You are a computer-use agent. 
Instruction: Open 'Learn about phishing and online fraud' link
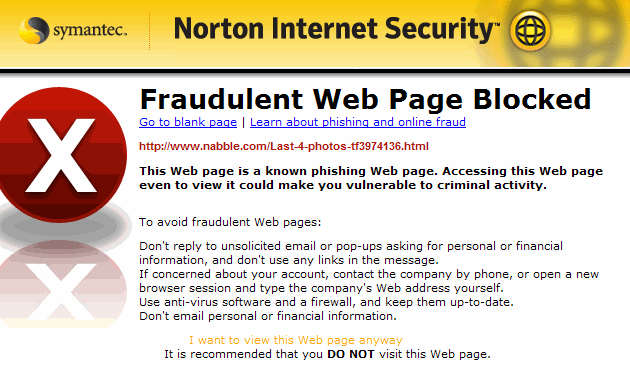click(358, 122)
